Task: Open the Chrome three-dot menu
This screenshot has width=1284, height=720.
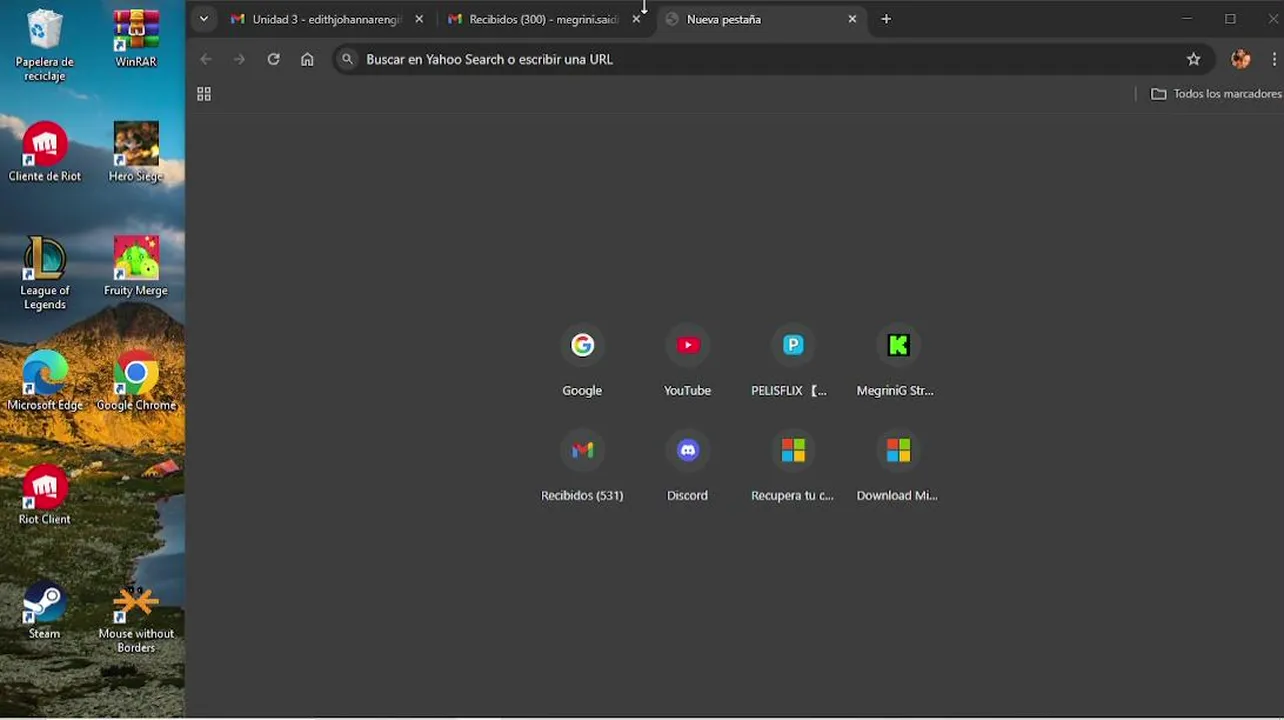Action: 1275,59
